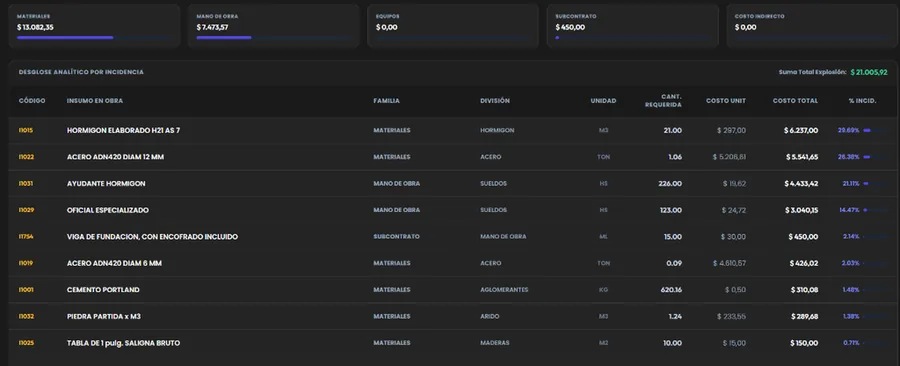Click total cost $ 310,08

click(804, 290)
